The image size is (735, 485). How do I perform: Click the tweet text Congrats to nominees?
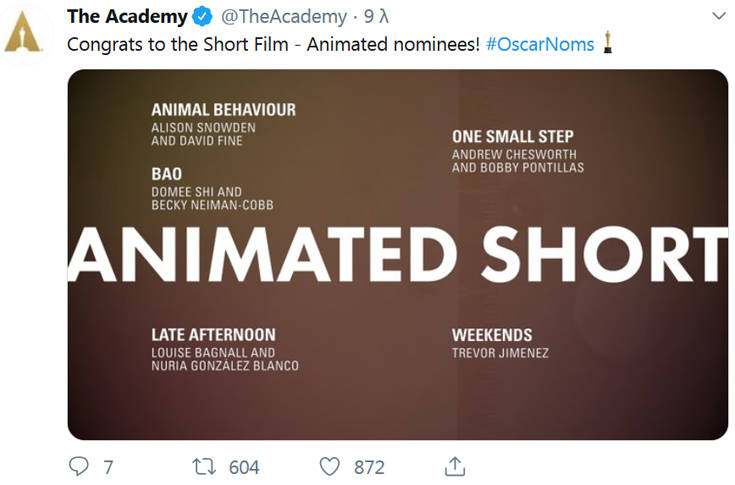coord(273,45)
